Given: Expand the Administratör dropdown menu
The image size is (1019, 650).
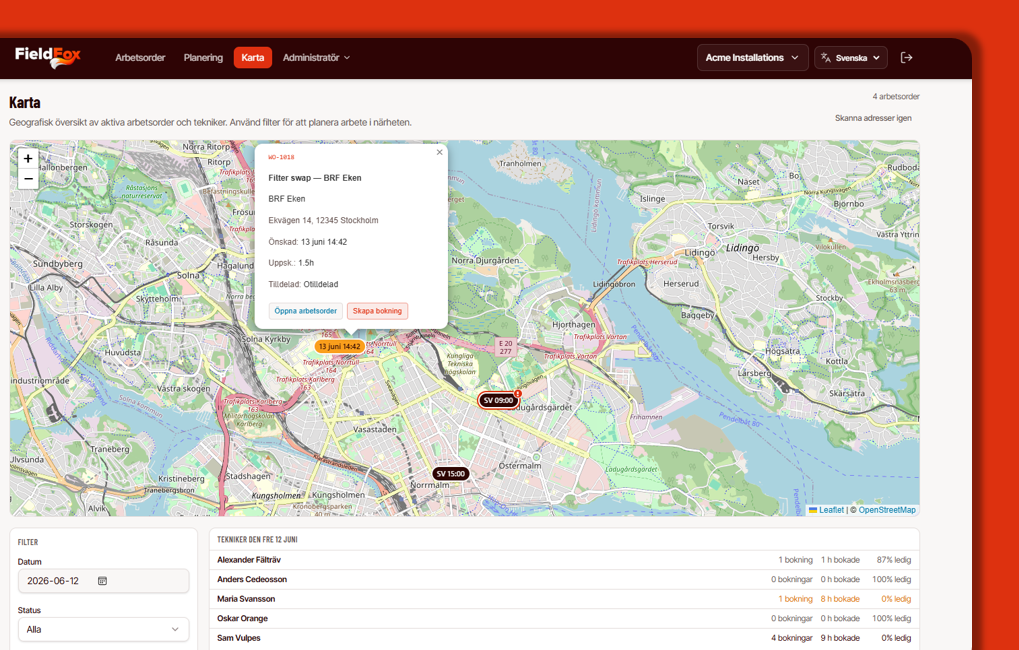Looking at the screenshot, I should pos(316,58).
